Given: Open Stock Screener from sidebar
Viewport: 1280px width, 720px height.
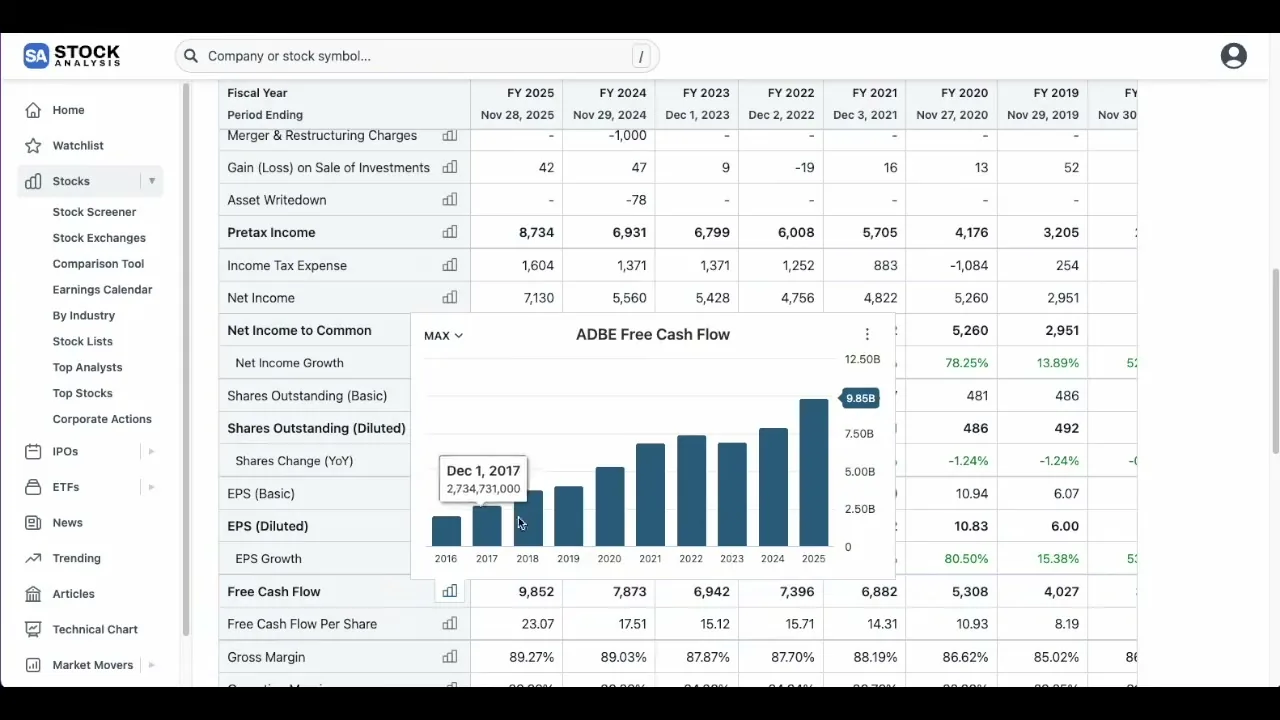Looking at the screenshot, I should pyautogui.click(x=94, y=212).
